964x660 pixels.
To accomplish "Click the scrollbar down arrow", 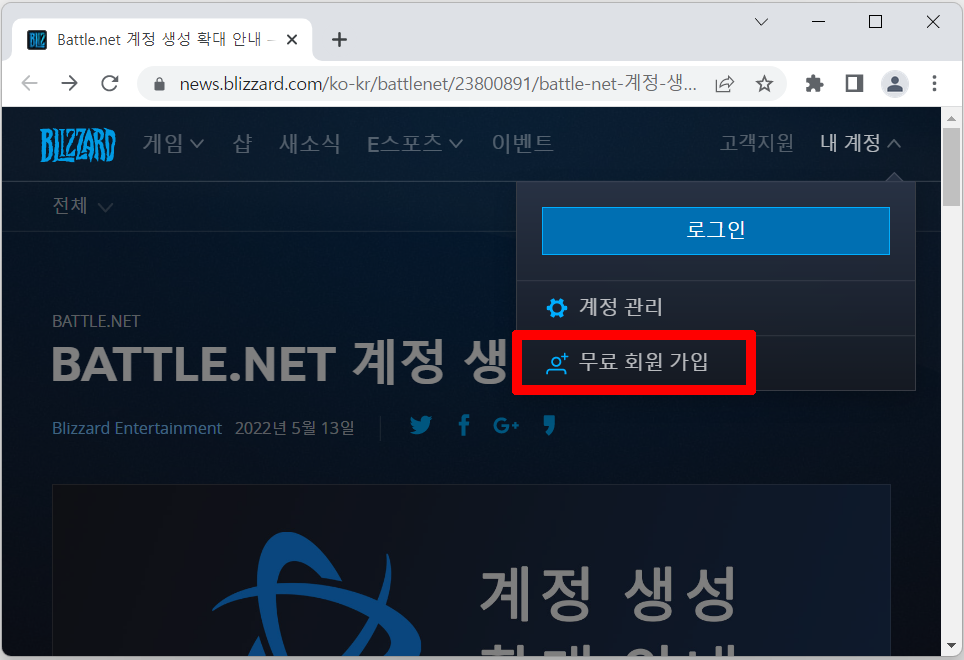I will point(952,646).
